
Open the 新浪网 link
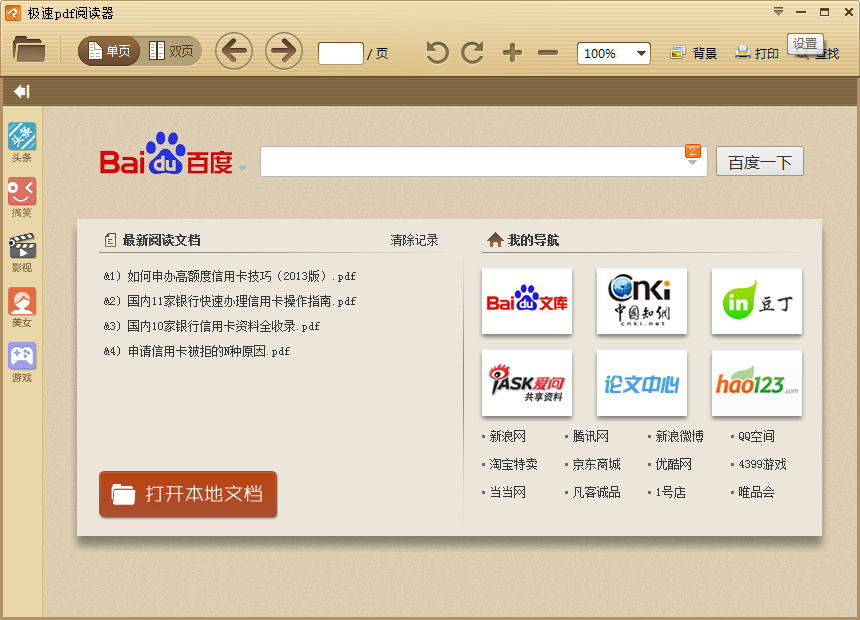click(507, 436)
